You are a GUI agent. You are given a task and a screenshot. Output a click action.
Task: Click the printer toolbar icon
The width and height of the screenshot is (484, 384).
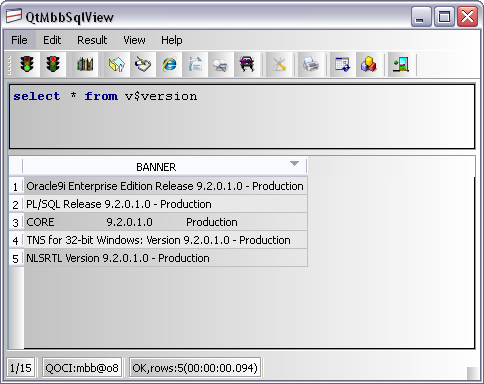pyautogui.click(x=310, y=64)
